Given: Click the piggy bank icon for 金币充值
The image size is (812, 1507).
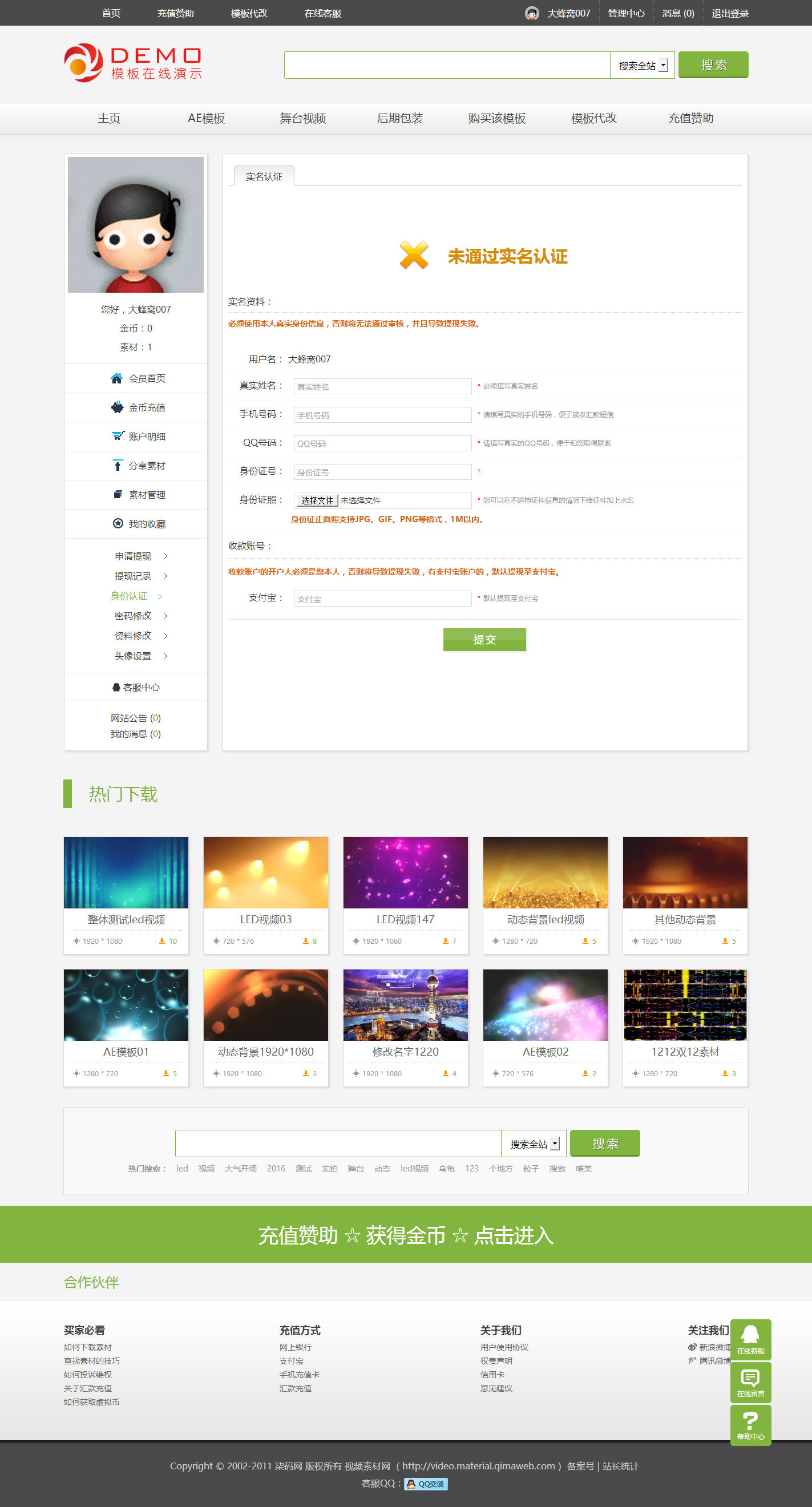Looking at the screenshot, I should click(117, 407).
